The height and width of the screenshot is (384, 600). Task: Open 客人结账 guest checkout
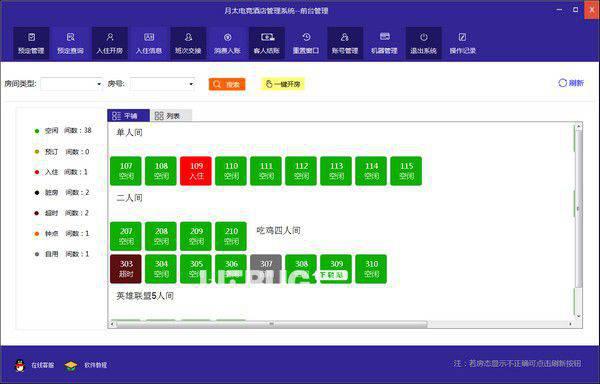point(267,43)
